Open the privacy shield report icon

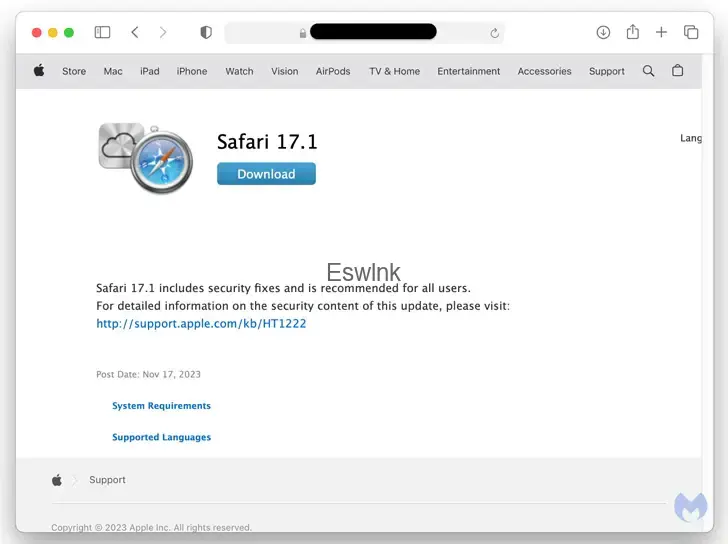[x=206, y=32]
